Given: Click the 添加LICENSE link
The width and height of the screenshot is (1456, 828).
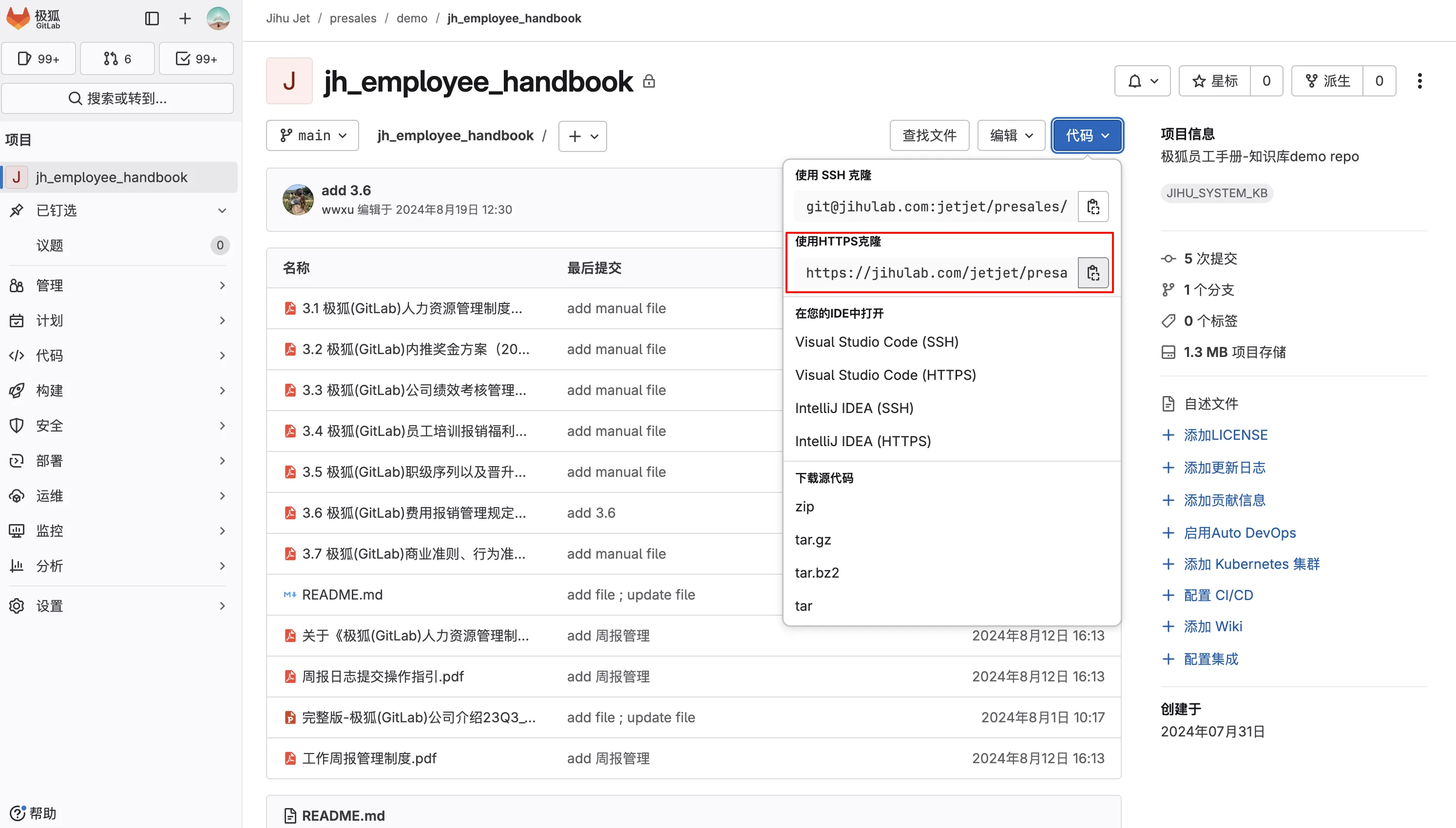Looking at the screenshot, I should pos(1225,435).
